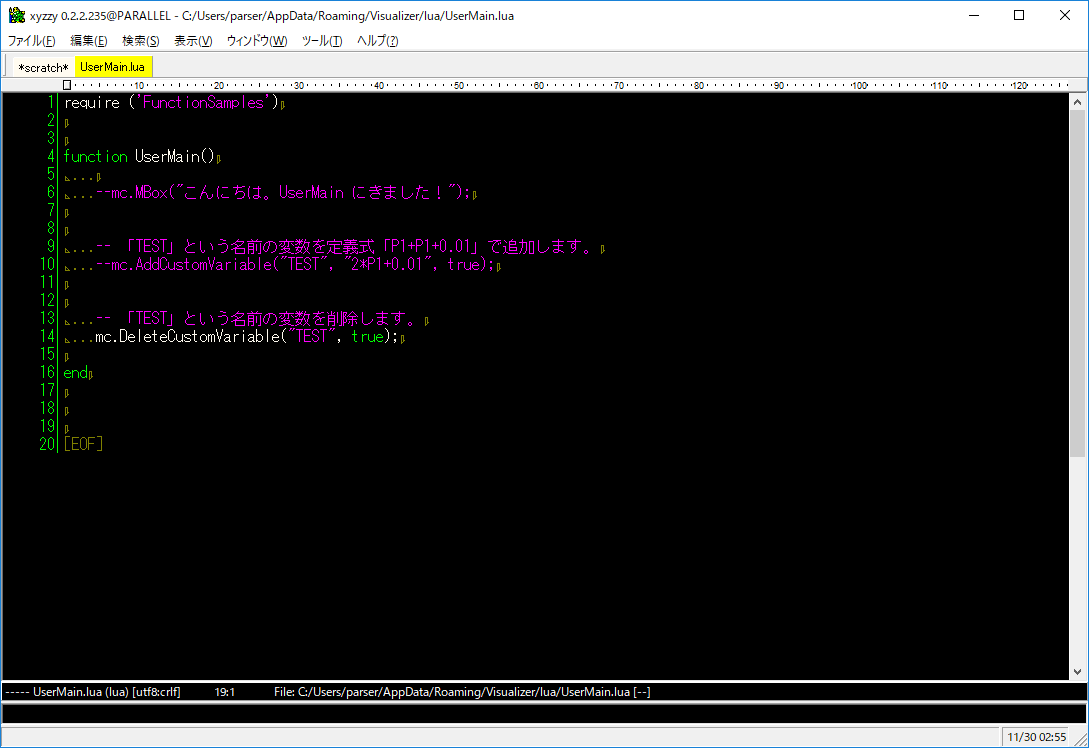The width and height of the screenshot is (1089, 748).
Task: Switch to the *scratch* buffer tab
Action: [x=43, y=67]
